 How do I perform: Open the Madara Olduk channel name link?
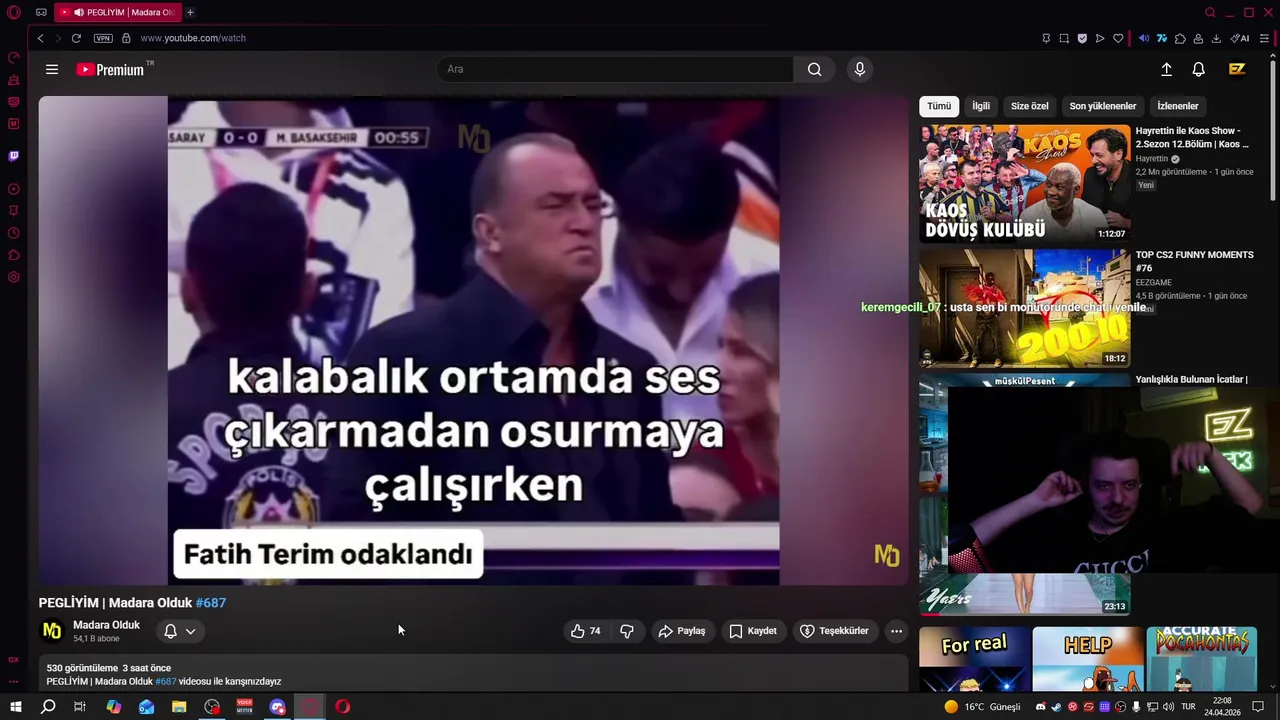tap(106, 625)
